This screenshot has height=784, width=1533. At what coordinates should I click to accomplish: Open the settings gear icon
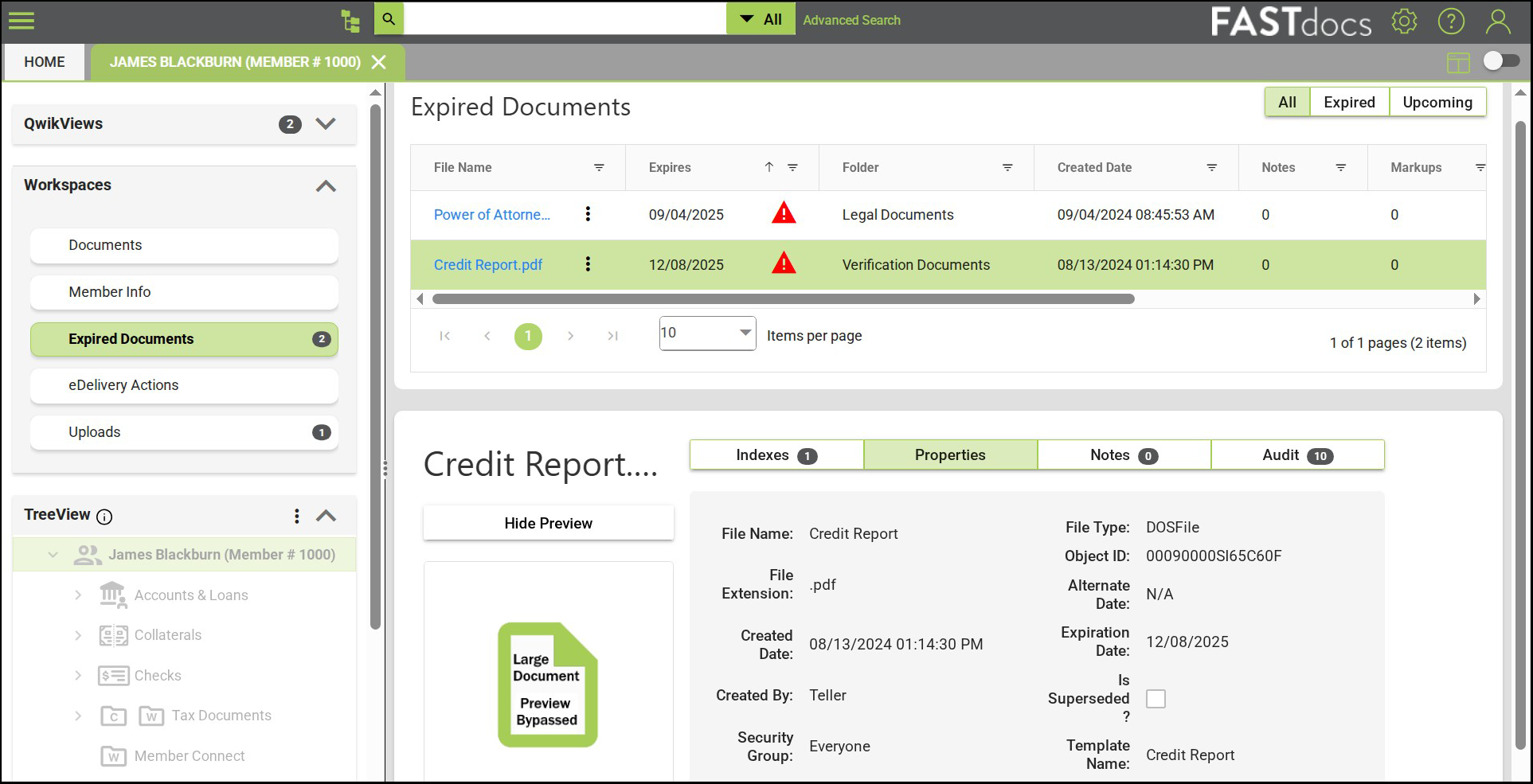[x=1404, y=21]
